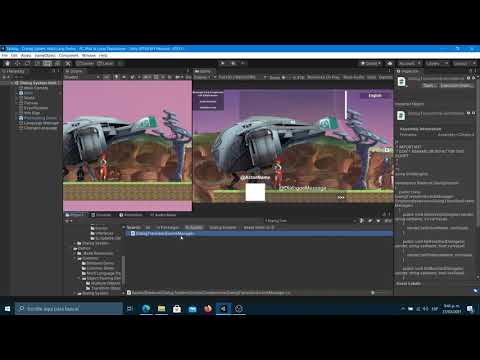Image resolution: width=480 pixels, height=360 pixels.
Task: Open the Layers dropdown
Action: tap(437, 63)
